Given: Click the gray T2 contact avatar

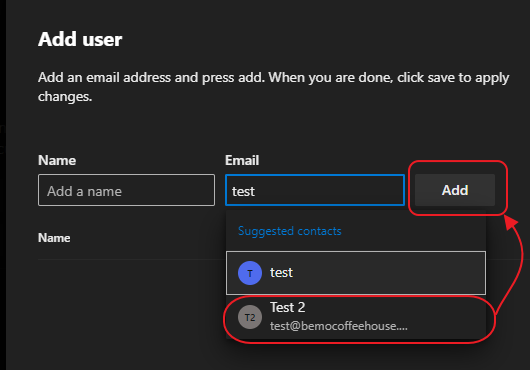Looking at the screenshot, I should pyautogui.click(x=250, y=317).
